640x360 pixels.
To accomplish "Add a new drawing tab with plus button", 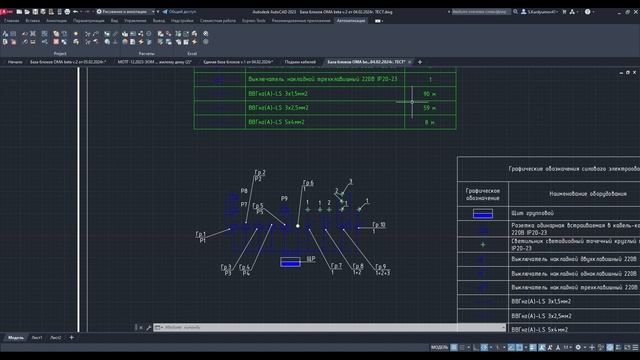I will pos(420,62).
